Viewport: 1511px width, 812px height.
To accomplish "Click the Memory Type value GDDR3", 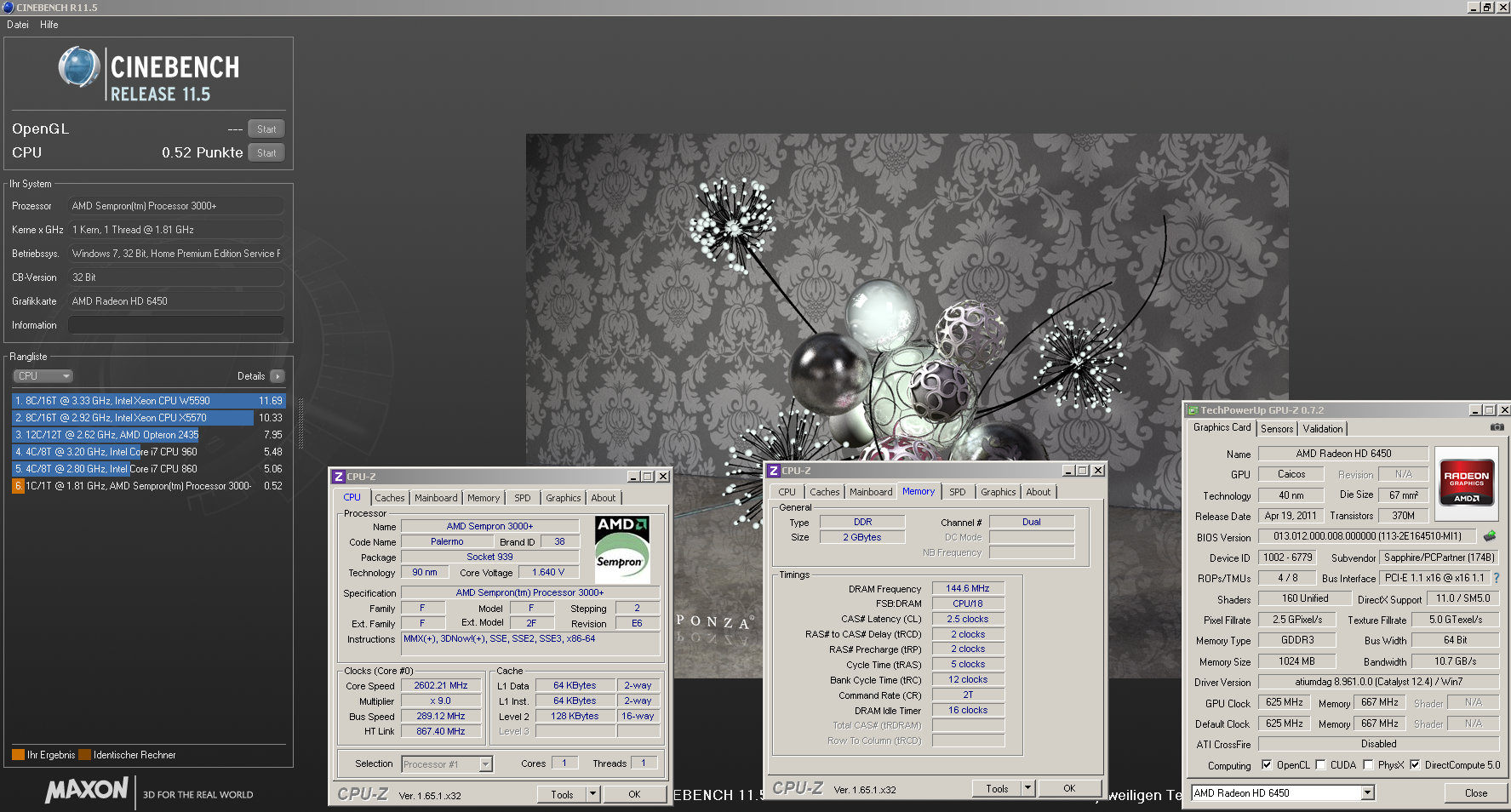I will pyautogui.click(x=1297, y=640).
